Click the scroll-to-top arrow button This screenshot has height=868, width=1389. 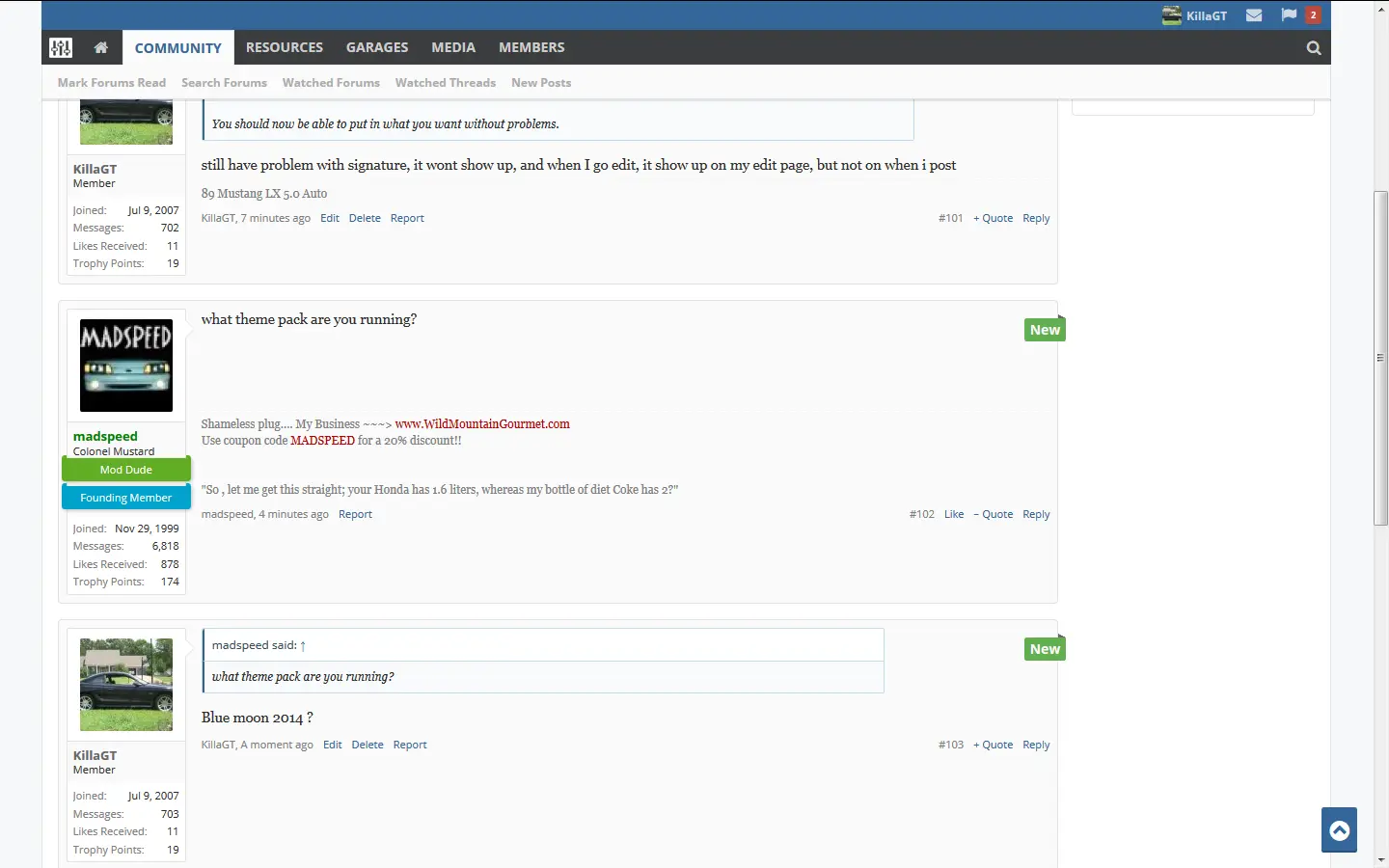pyautogui.click(x=1339, y=829)
